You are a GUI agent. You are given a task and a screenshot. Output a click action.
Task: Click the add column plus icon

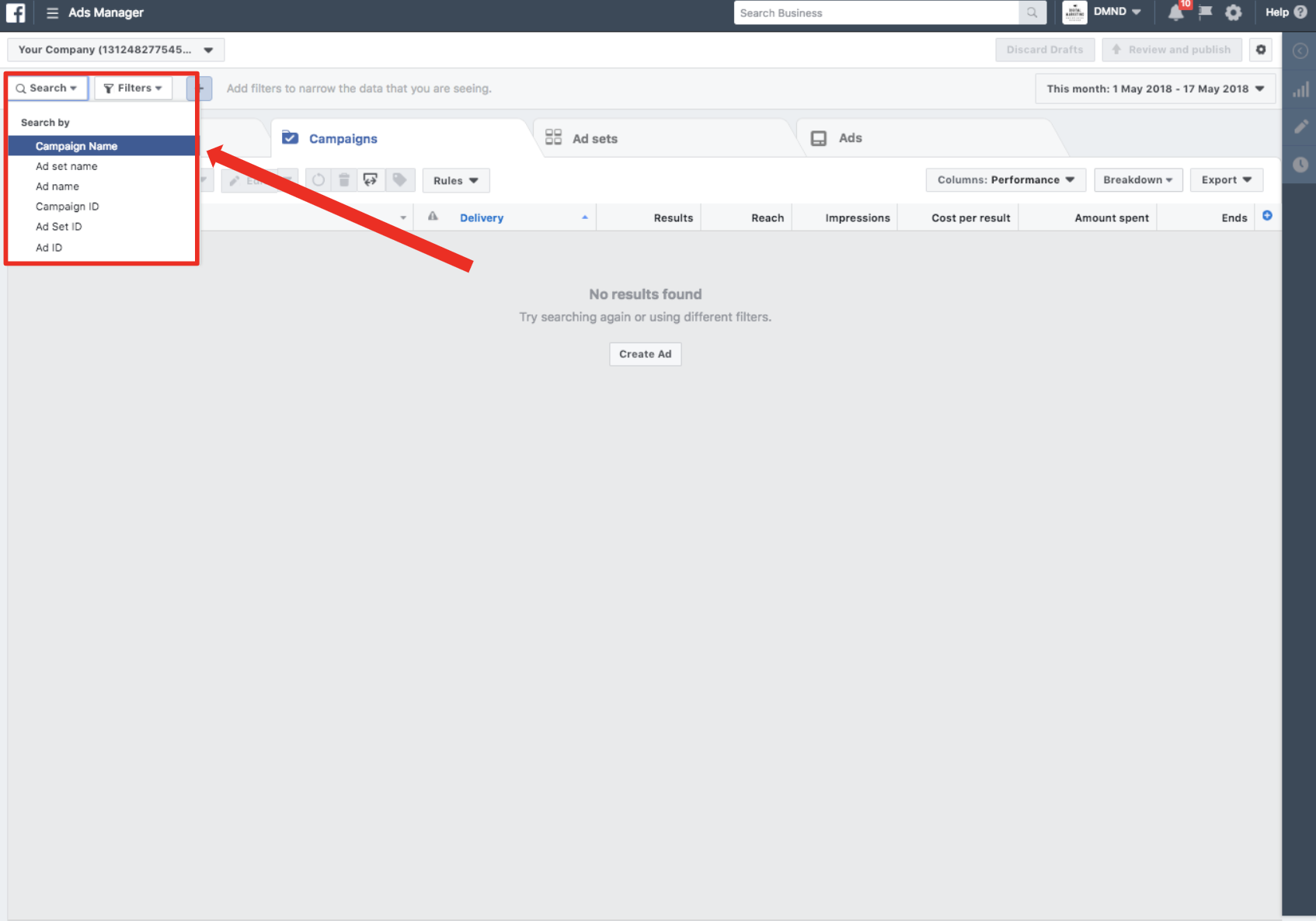pos(1267,216)
